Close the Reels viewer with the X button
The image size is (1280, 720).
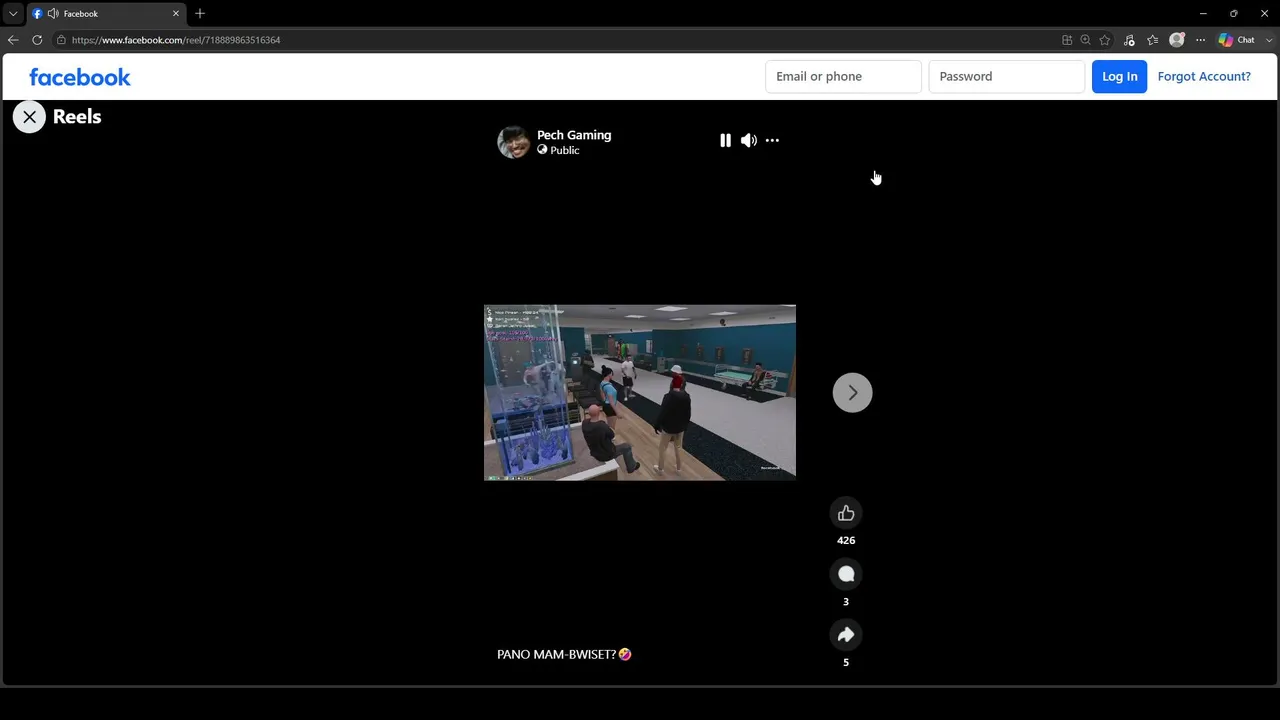pyautogui.click(x=29, y=117)
